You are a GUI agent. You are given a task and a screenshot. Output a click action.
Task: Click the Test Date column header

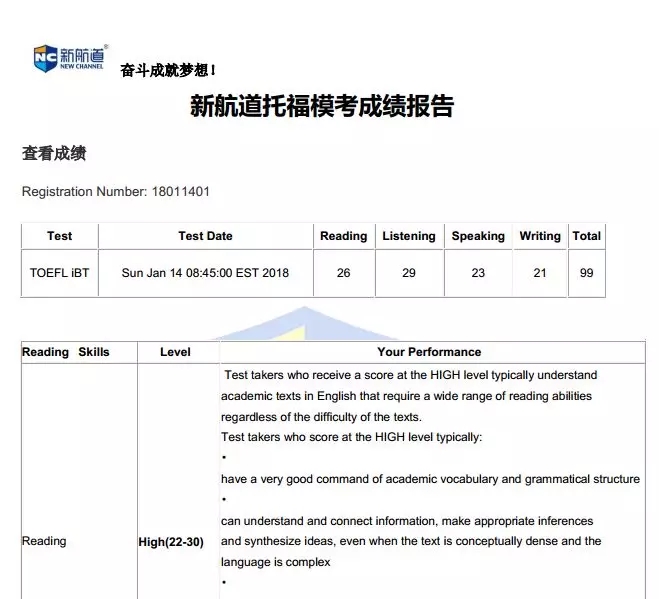pos(205,236)
